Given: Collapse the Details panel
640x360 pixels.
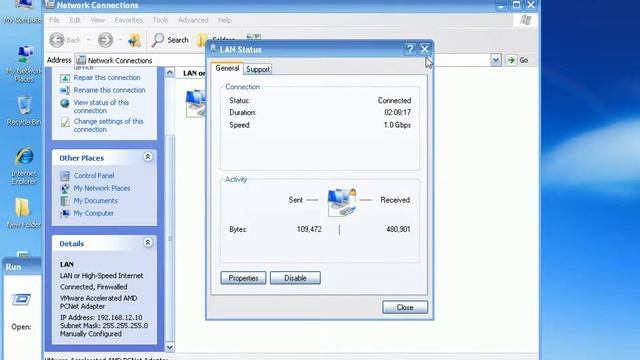Looking at the screenshot, I should point(148,242).
